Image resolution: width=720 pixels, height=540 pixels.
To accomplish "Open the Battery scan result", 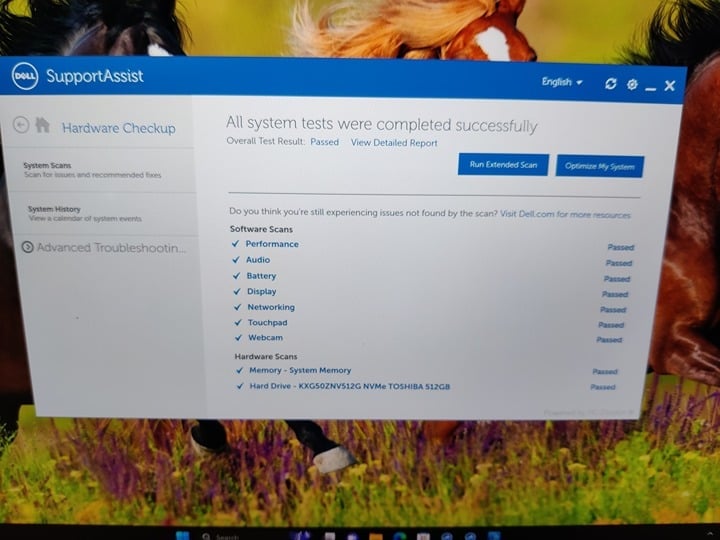I will click(x=261, y=276).
